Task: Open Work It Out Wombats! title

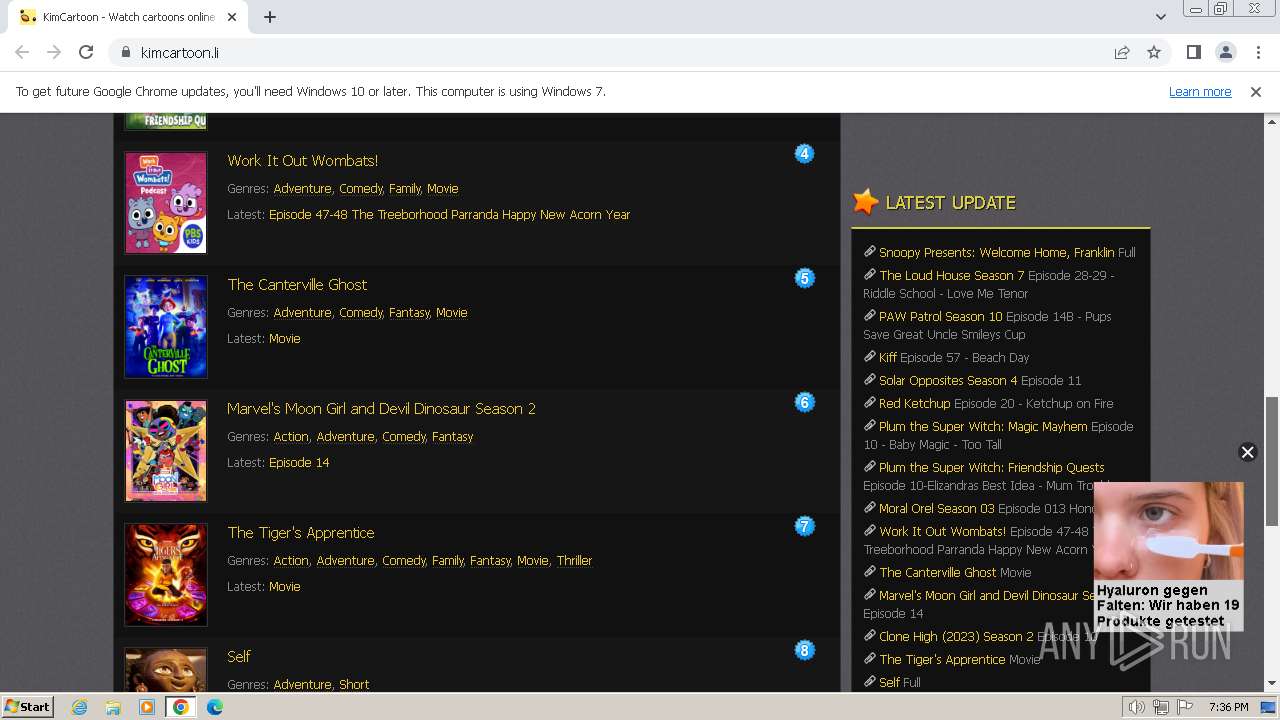Action: click(x=302, y=160)
